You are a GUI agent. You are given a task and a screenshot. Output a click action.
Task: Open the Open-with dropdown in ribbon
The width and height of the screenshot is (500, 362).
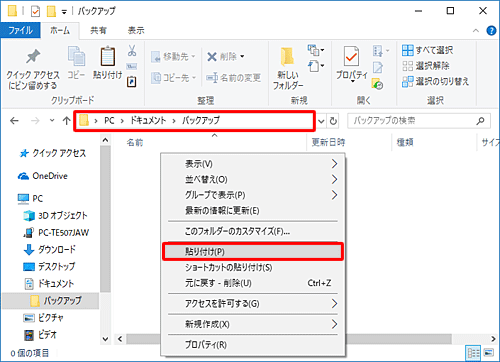point(387,51)
